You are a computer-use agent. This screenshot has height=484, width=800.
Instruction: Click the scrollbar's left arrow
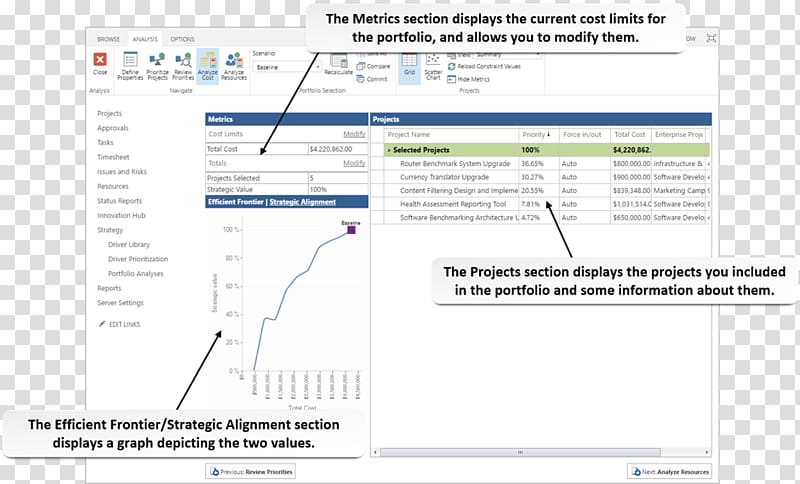[x=375, y=452]
